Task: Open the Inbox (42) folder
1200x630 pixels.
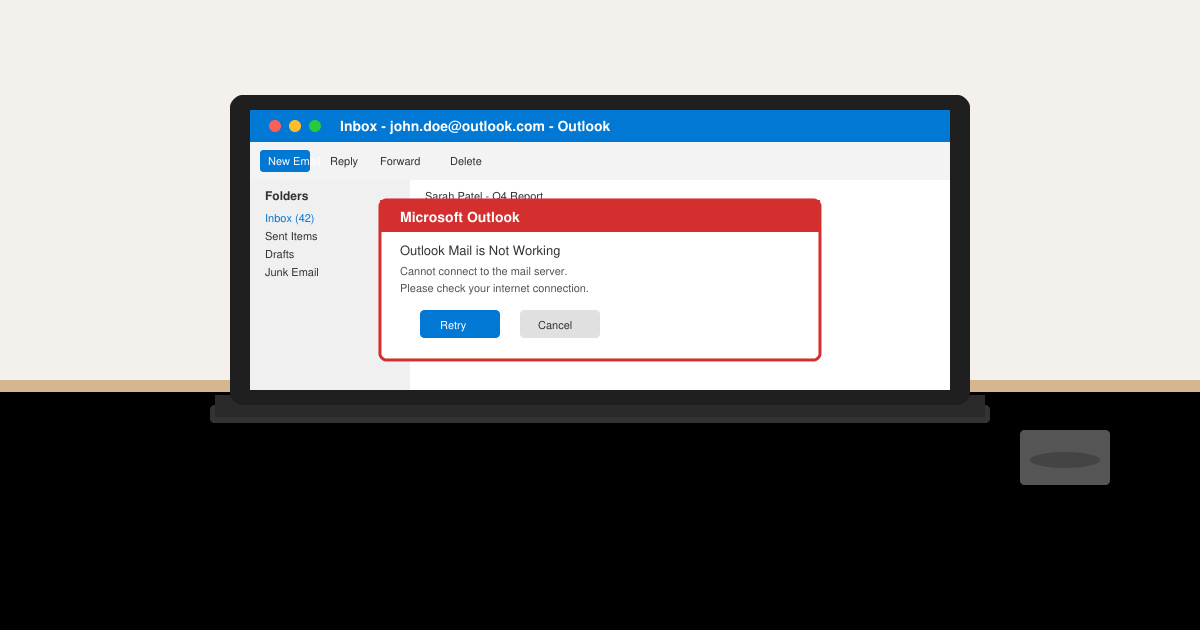Action: coord(289,218)
